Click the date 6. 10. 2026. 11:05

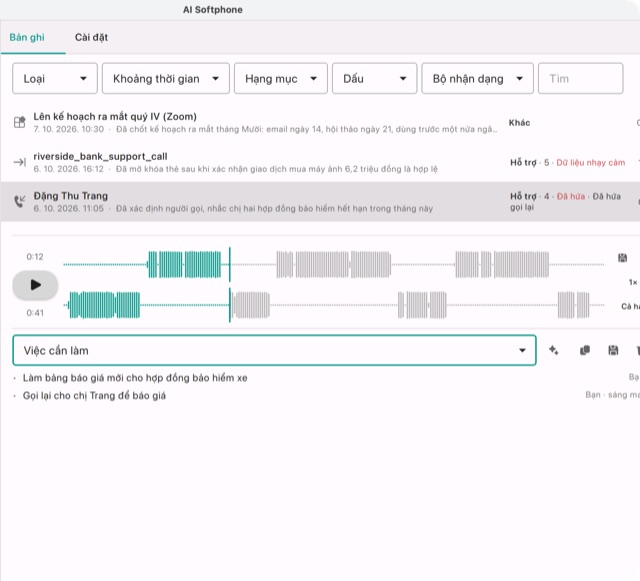[69, 209]
